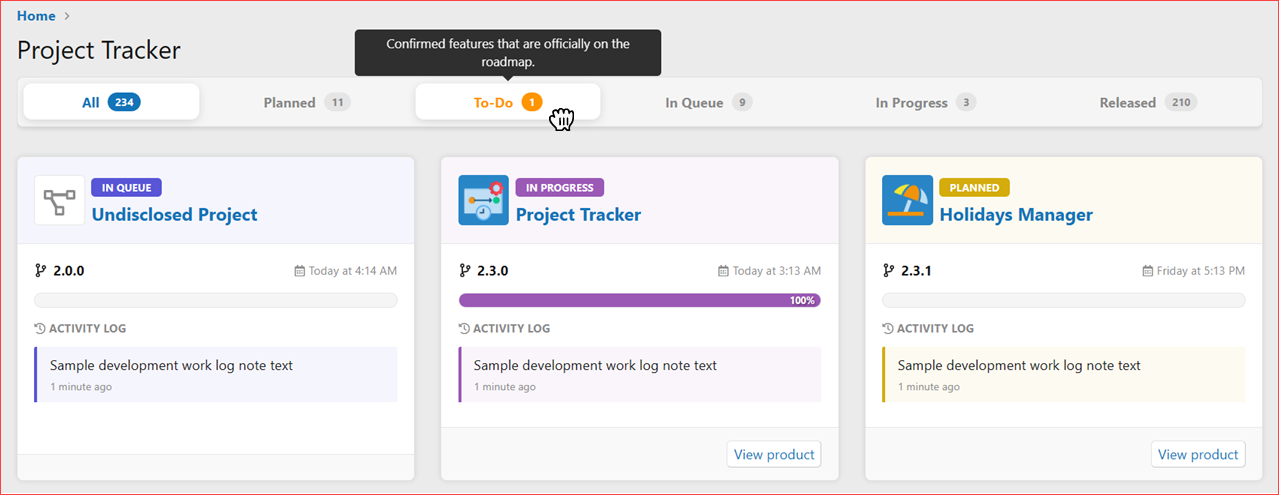Click the Today at 3:13 AM timestamp
The height and width of the screenshot is (495, 1279).
point(777,271)
